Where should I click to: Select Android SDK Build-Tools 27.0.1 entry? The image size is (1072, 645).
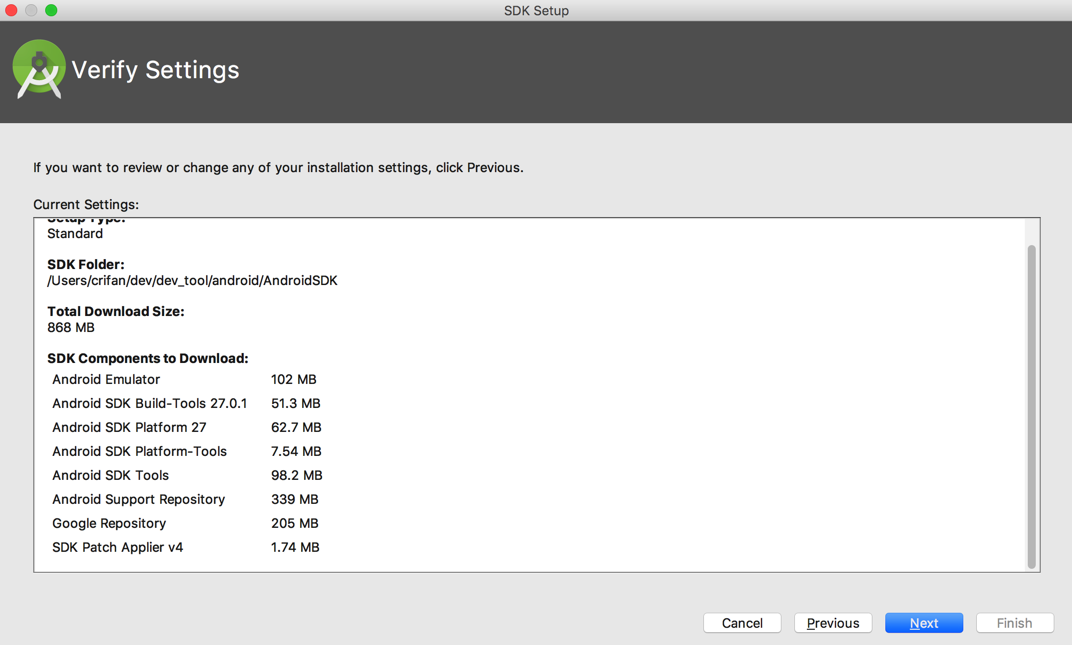click(149, 404)
